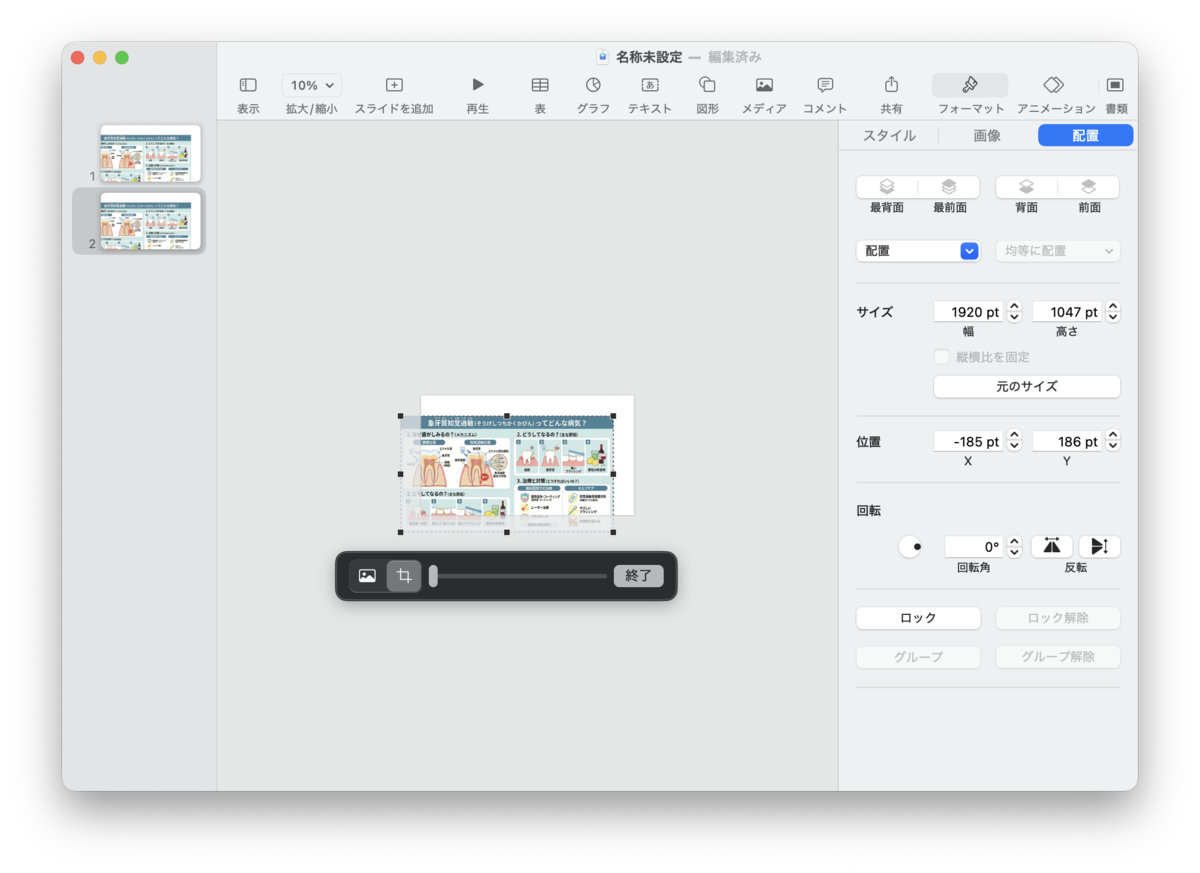Open the 表示 view options
Screen dimensions: 1200x873
248,86
